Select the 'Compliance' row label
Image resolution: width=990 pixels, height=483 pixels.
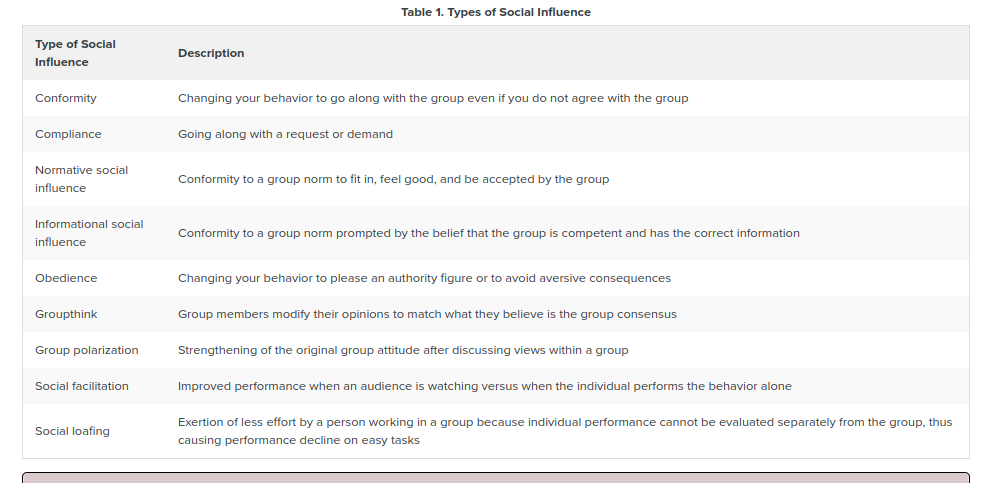(68, 134)
